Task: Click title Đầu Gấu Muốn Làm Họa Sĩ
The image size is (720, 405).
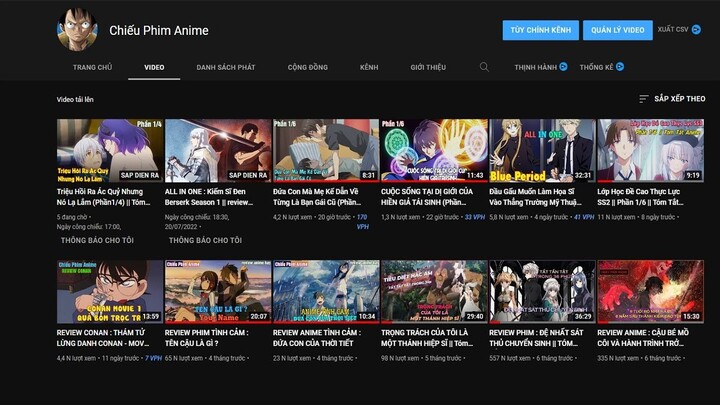Action: 535,197
